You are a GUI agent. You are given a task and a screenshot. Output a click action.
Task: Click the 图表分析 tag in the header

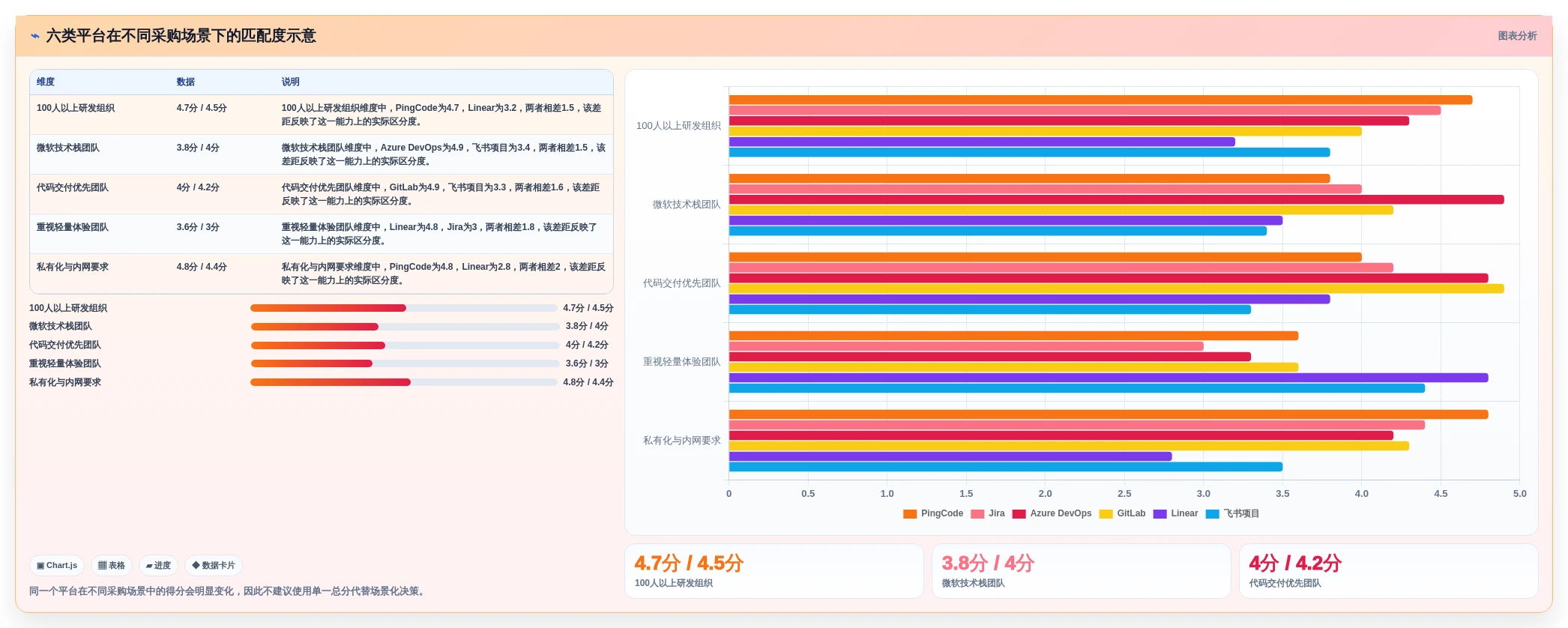(1517, 36)
